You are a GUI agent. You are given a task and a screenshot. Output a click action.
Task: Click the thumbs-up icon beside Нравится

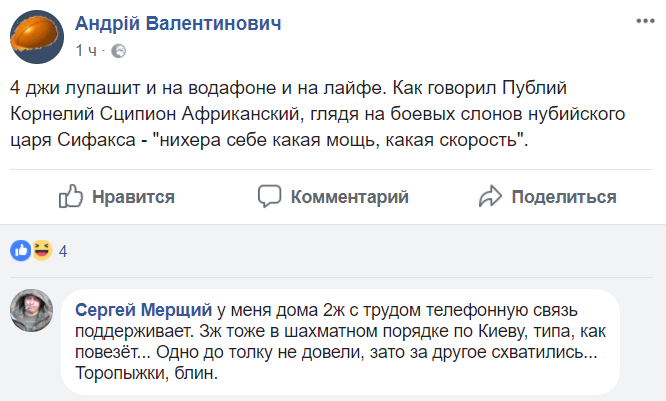(72, 195)
